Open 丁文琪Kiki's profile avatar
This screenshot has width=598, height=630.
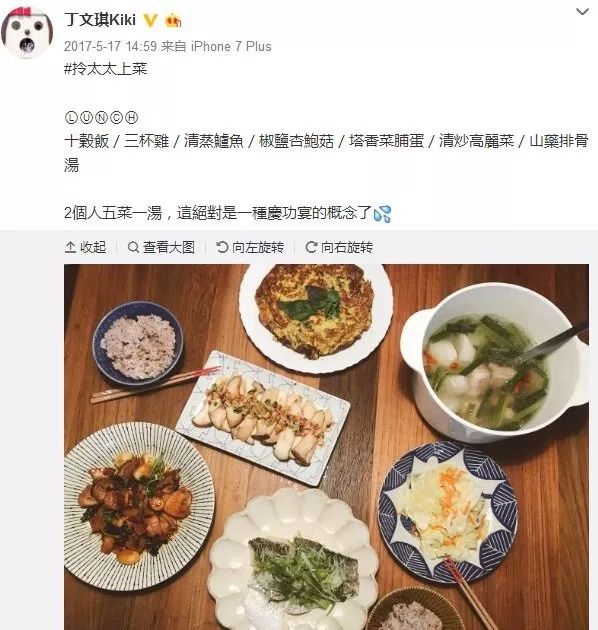[27, 33]
